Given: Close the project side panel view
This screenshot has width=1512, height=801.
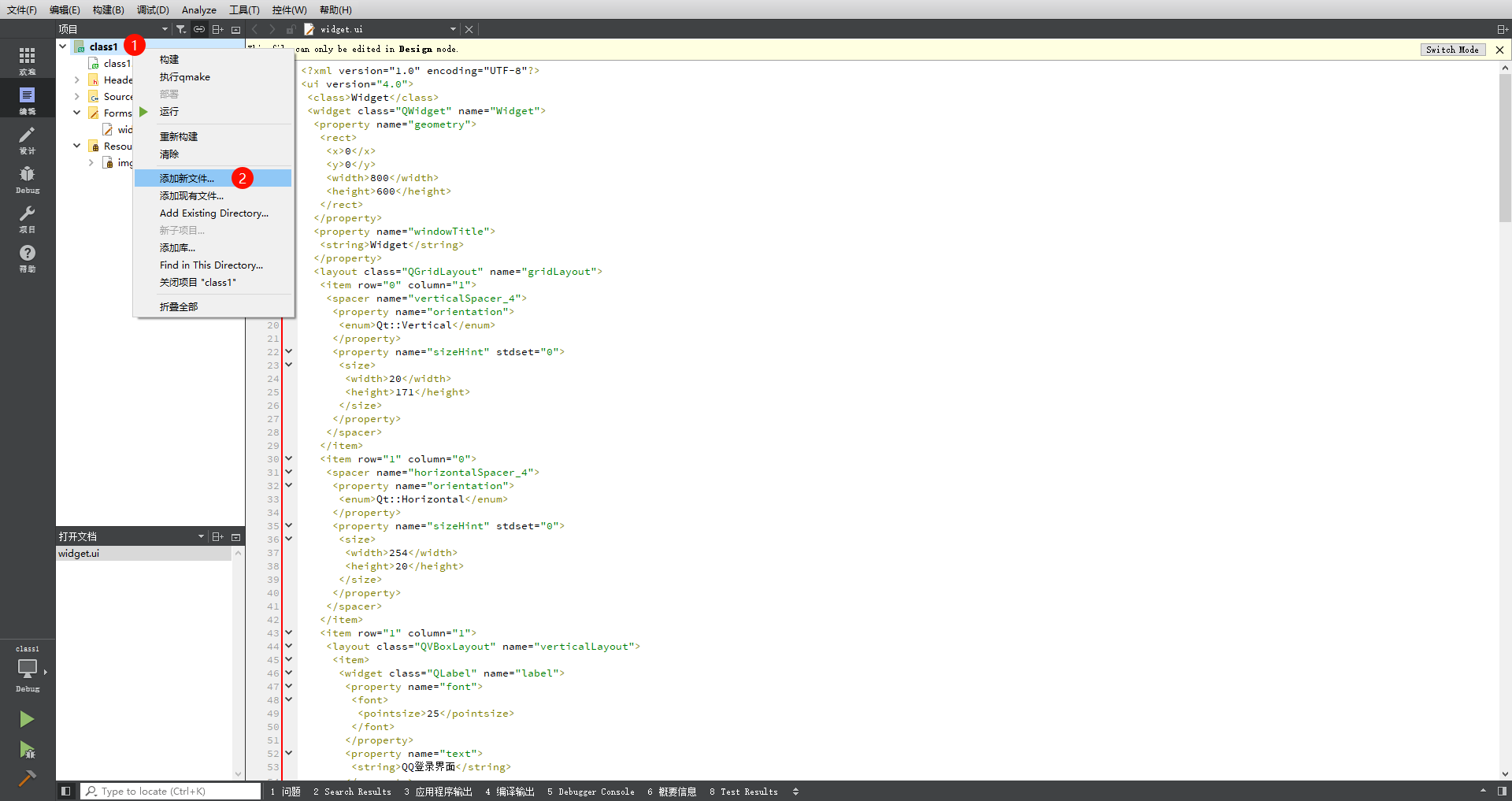Looking at the screenshot, I should click(x=235, y=29).
